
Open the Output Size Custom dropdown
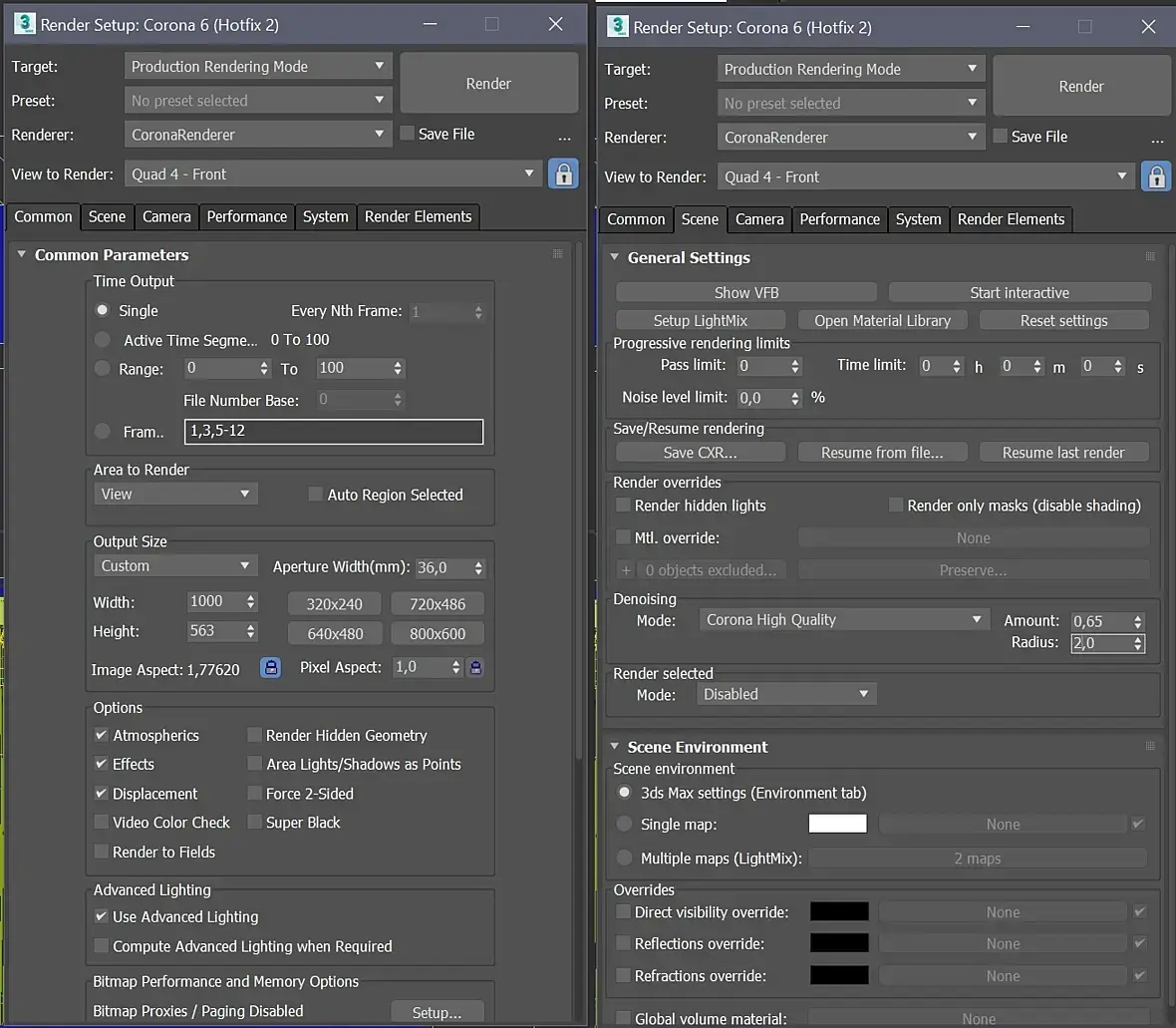[x=174, y=566]
